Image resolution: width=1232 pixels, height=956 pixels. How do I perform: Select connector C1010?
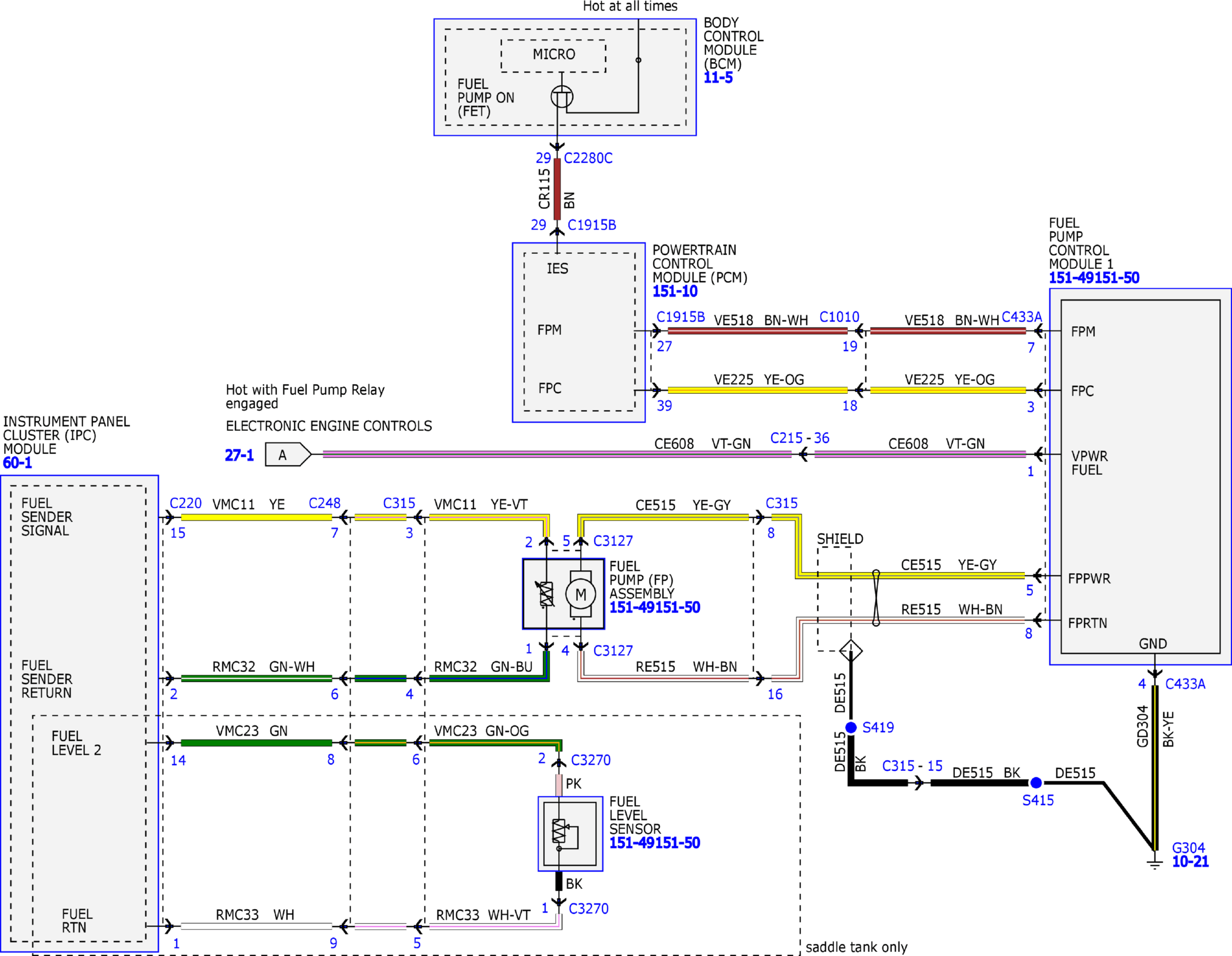point(839,317)
